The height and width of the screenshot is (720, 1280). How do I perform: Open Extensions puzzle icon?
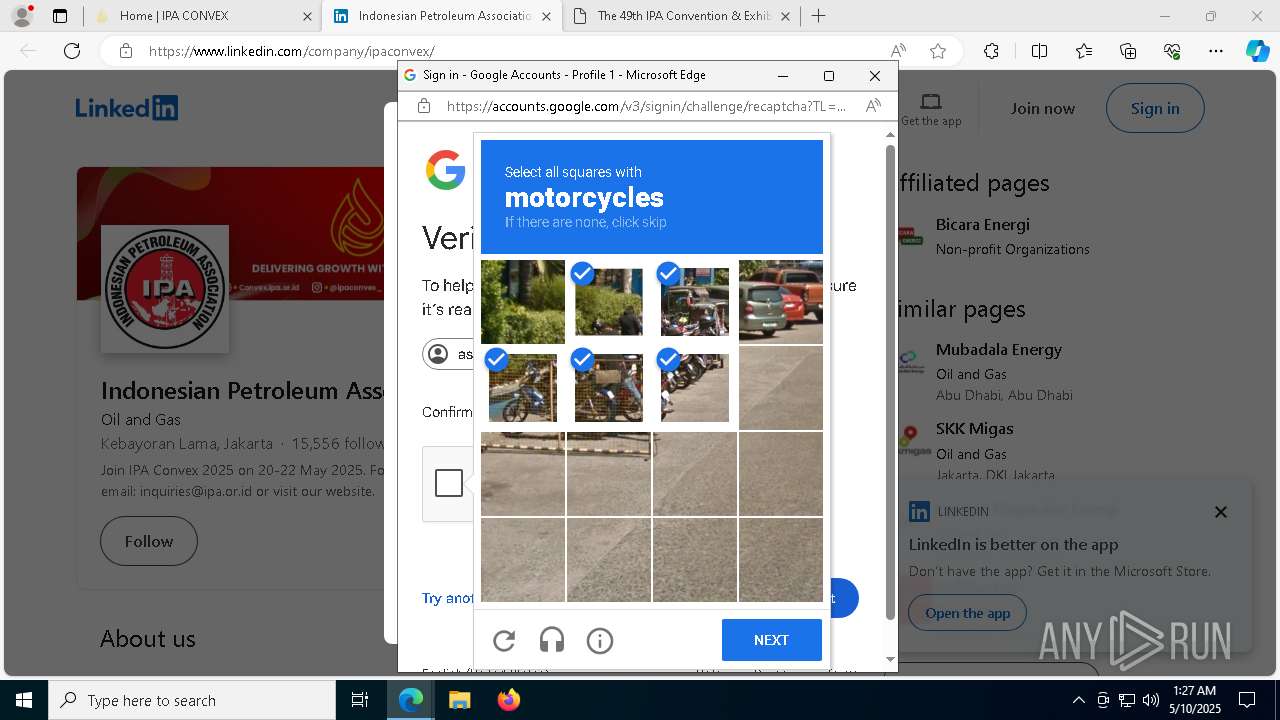click(991, 51)
